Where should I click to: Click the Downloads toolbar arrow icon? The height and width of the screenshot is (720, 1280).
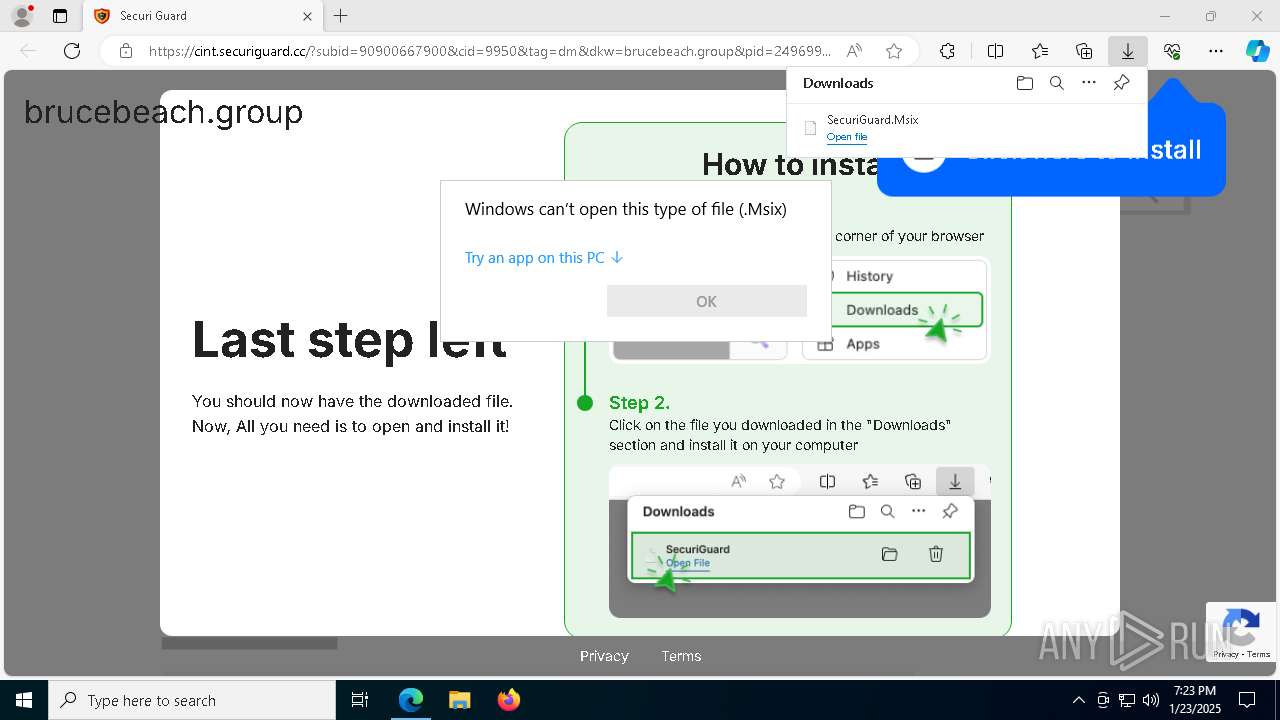click(1128, 51)
